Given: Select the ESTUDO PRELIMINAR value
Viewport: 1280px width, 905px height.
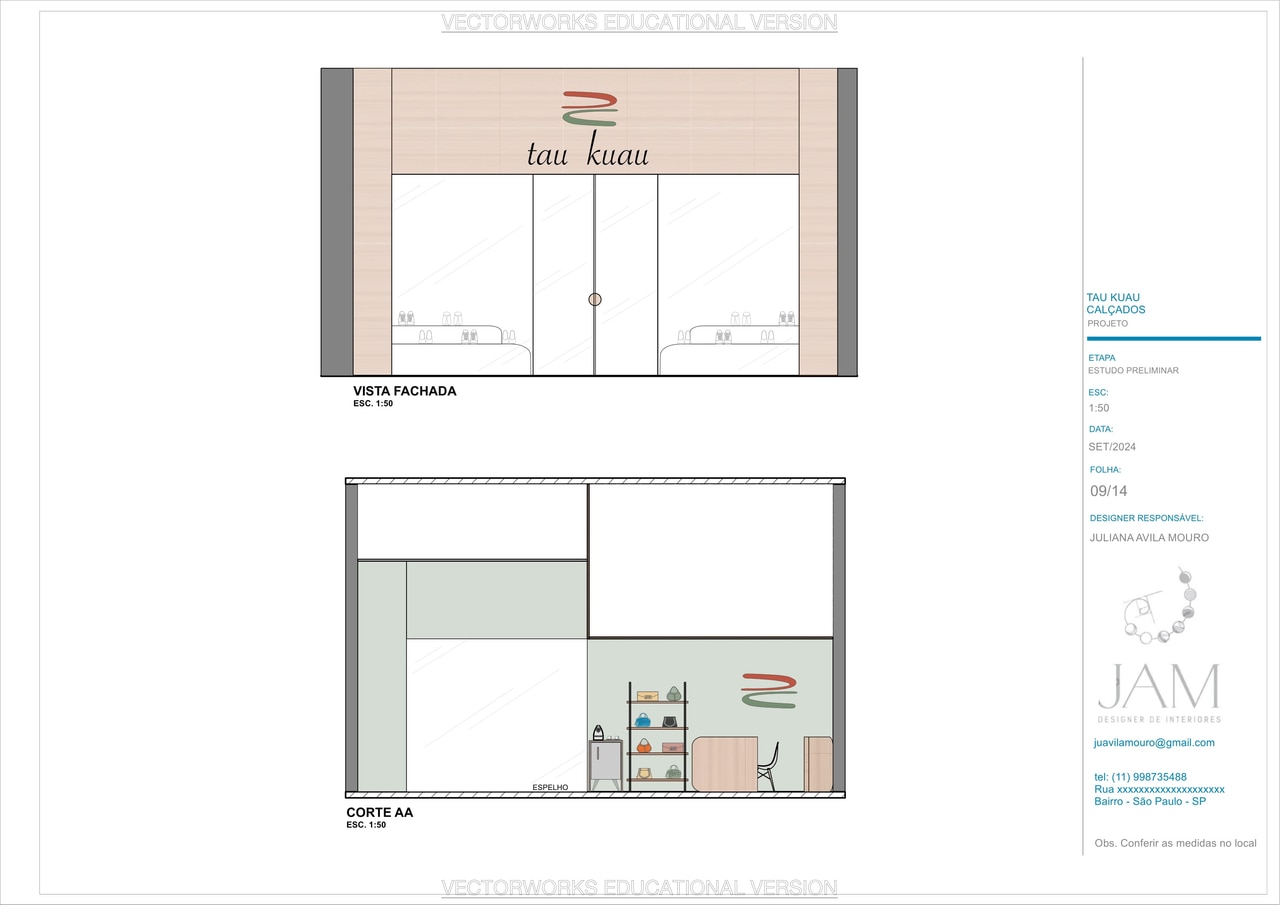Looking at the screenshot, I should tap(1133, 371).
